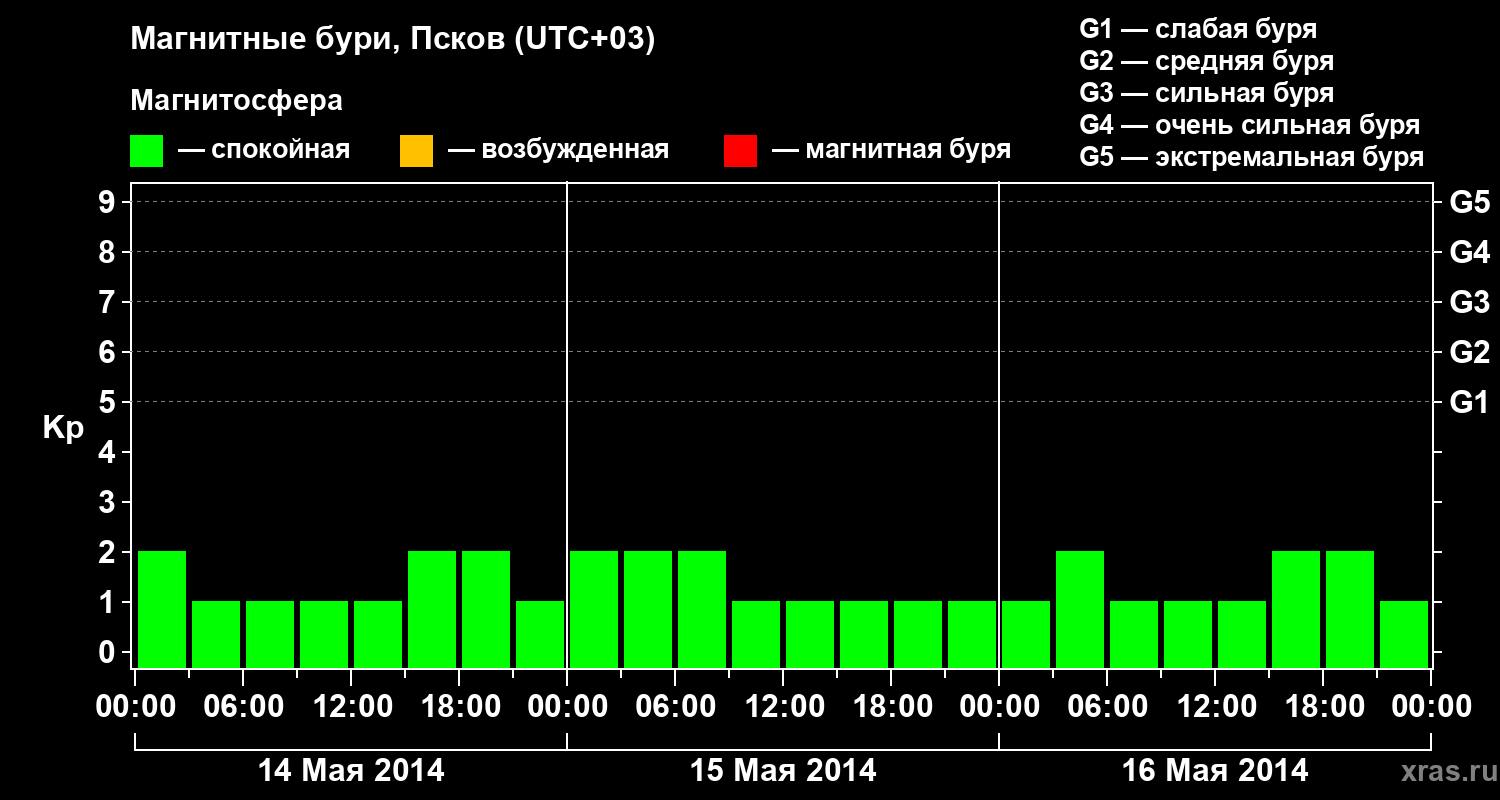This screenshot has width=1500, height=800.
Task: Click the '06:00' time label under 16 Мая
Action: point(1107,707)
